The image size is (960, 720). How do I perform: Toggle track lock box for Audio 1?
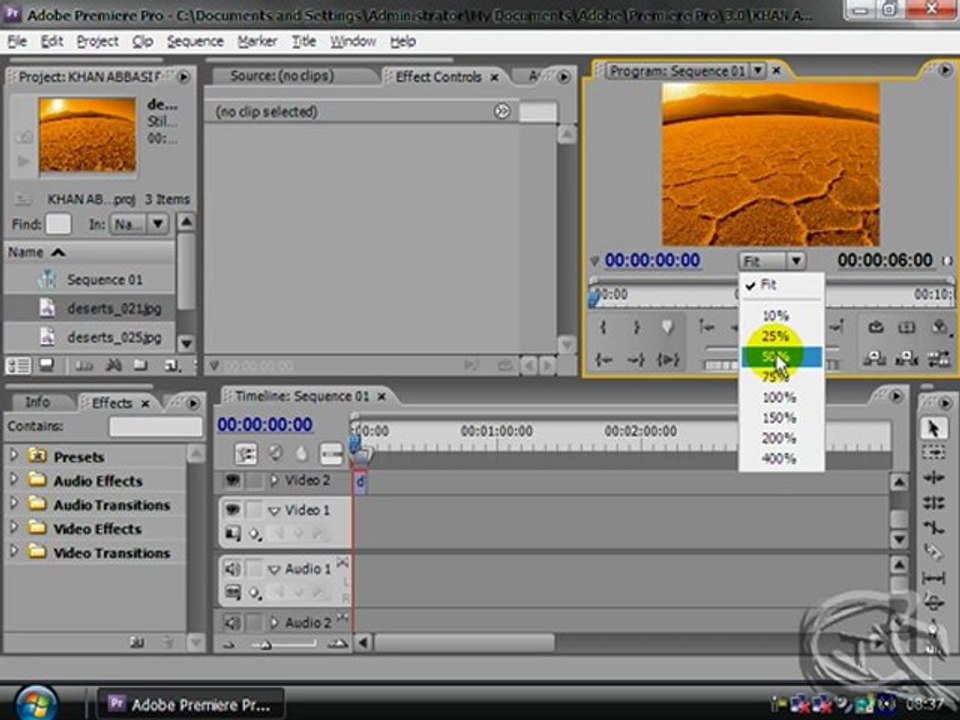tap(254, 569)
